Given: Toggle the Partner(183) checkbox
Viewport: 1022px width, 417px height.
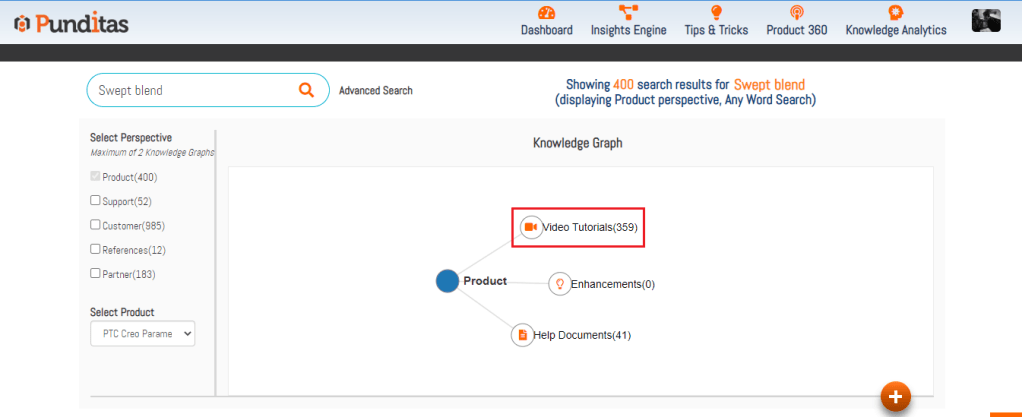Looking at the screenshot, I should 96,273.
